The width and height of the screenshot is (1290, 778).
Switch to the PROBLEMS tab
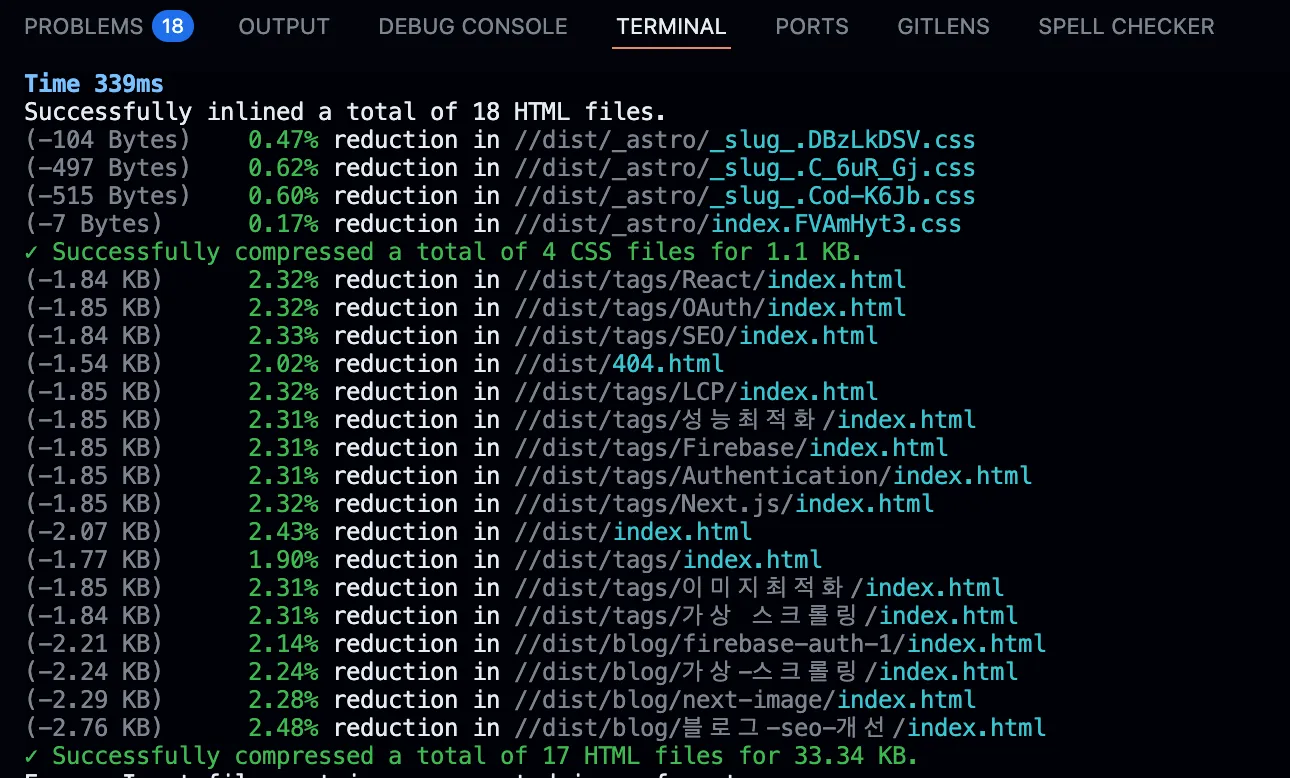83,27
